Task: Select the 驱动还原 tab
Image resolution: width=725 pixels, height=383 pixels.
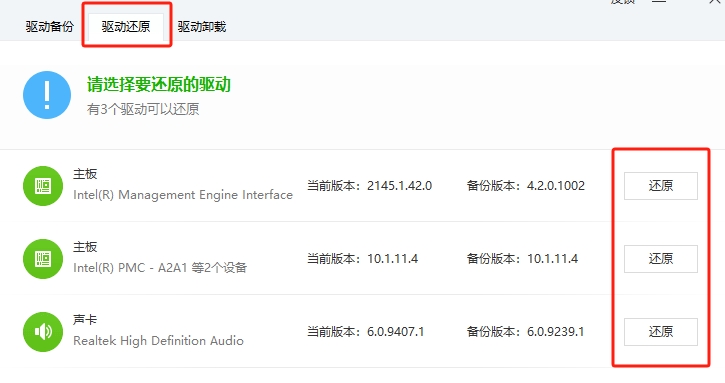Action: pyautogui.click(x=126, y=27)
